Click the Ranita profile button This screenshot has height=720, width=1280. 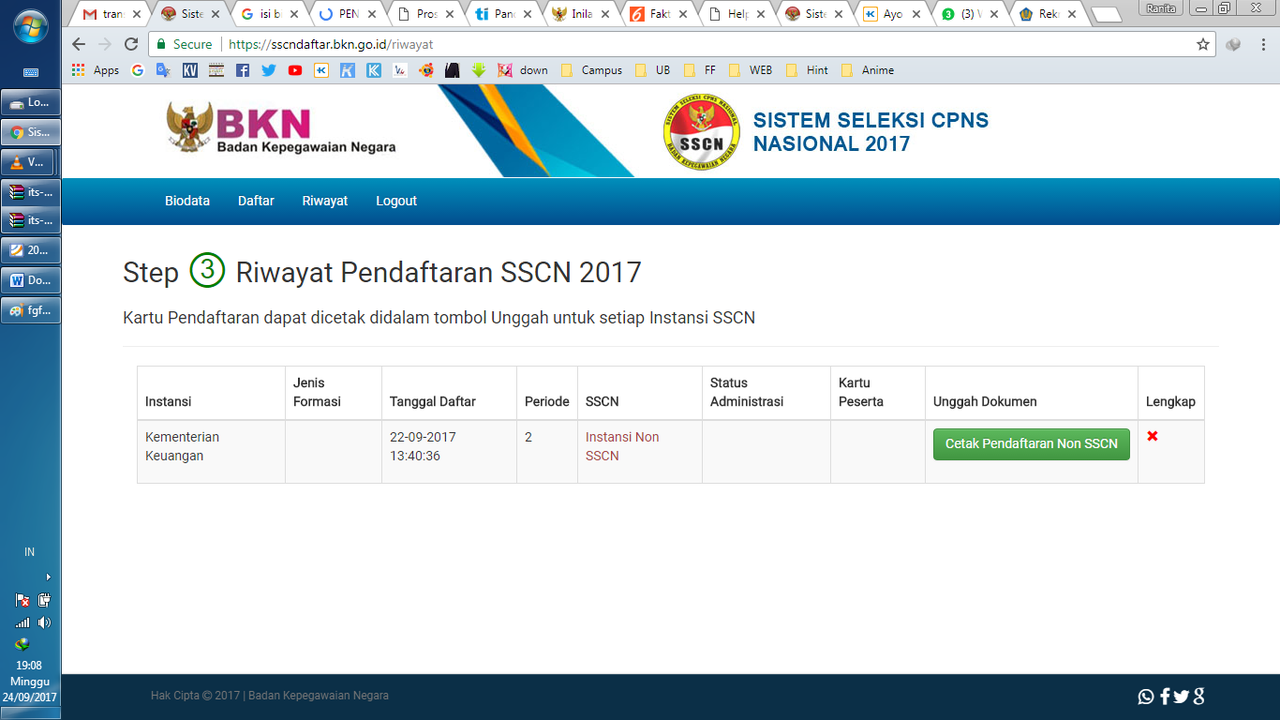(1161, 8)
